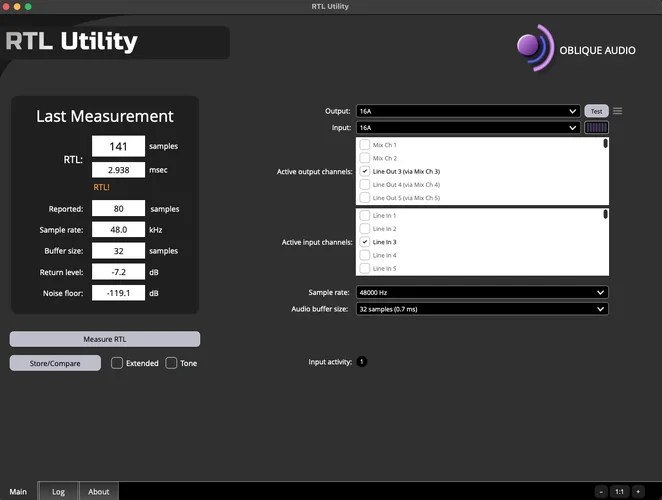Click the output channels list scrollbar
This screenshot has height=500, width=662.
point(605,144)
